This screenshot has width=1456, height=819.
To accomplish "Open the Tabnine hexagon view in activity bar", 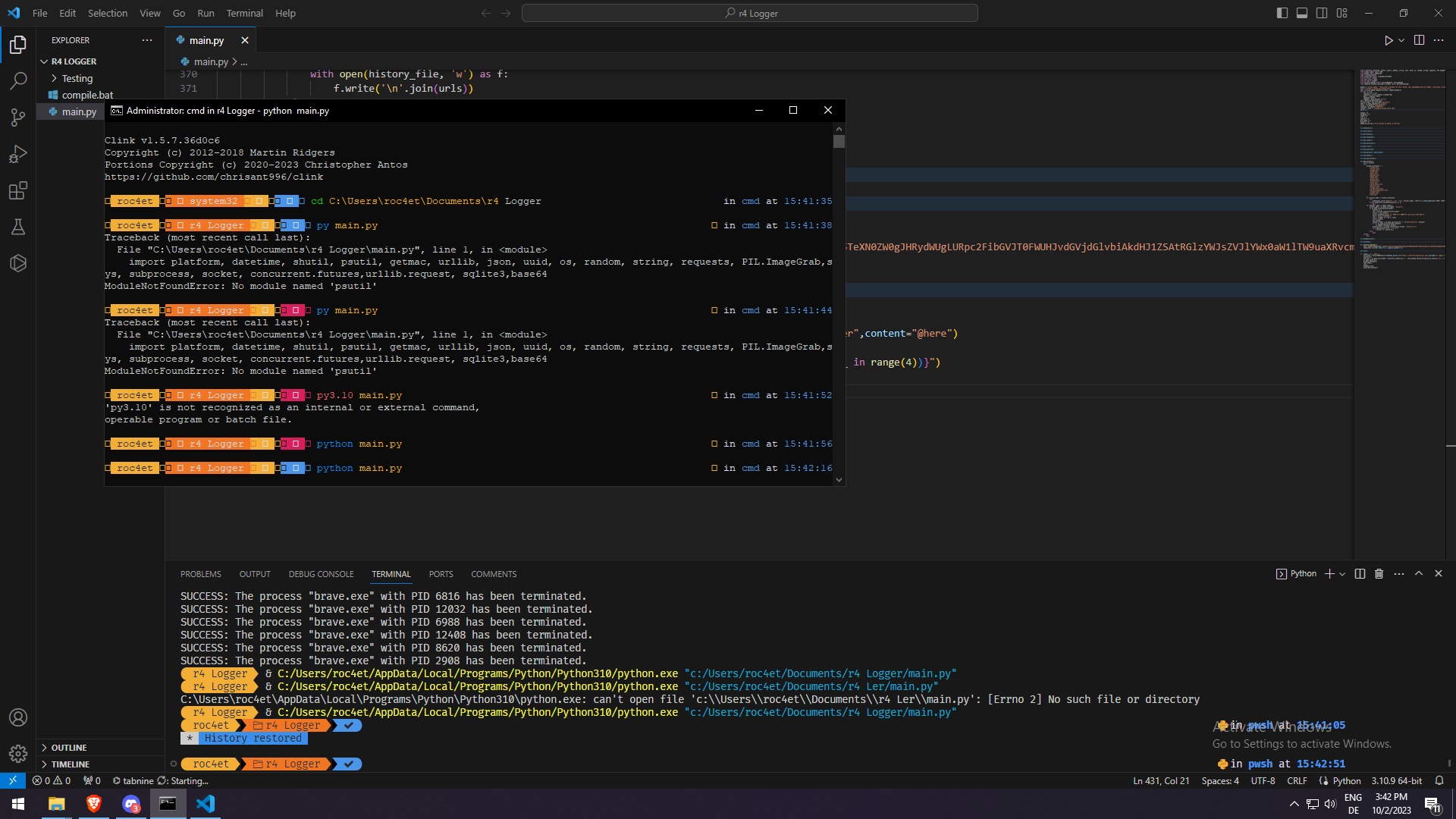I will coord(18,263).
